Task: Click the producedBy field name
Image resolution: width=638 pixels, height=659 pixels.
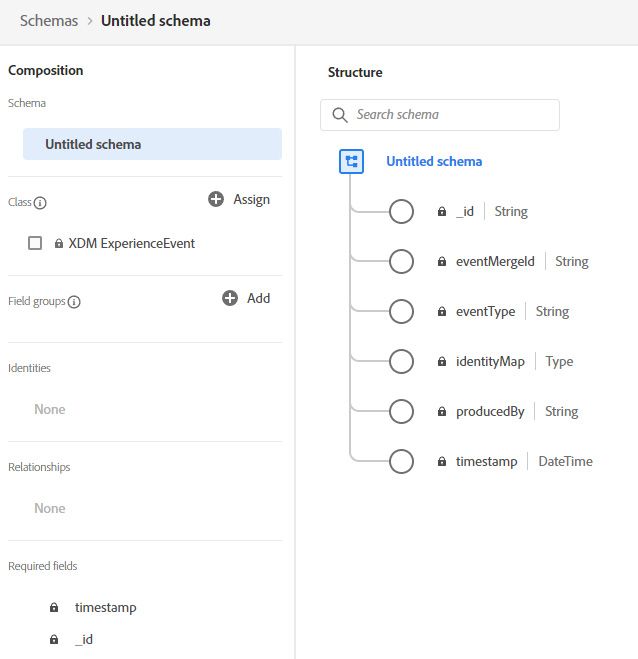Action: pyautogui.click(x=490, y=411)
